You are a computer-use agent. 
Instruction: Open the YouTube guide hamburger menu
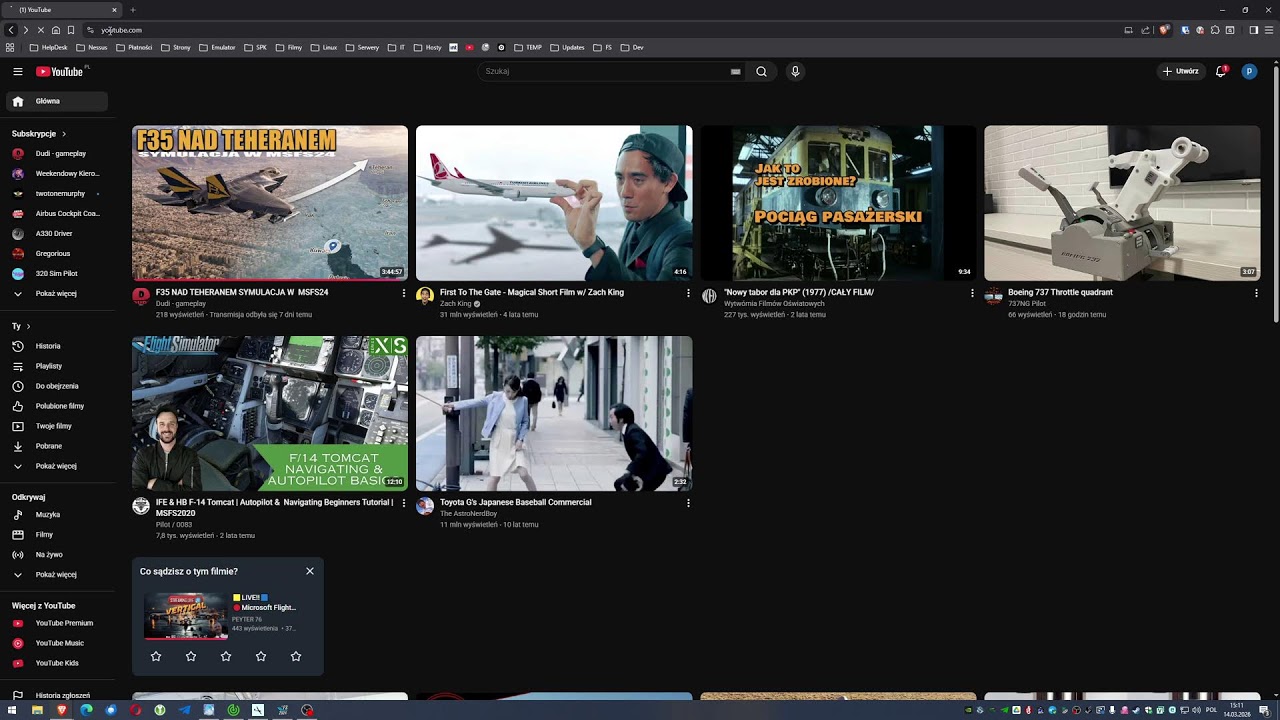click(x=18, y=71)
